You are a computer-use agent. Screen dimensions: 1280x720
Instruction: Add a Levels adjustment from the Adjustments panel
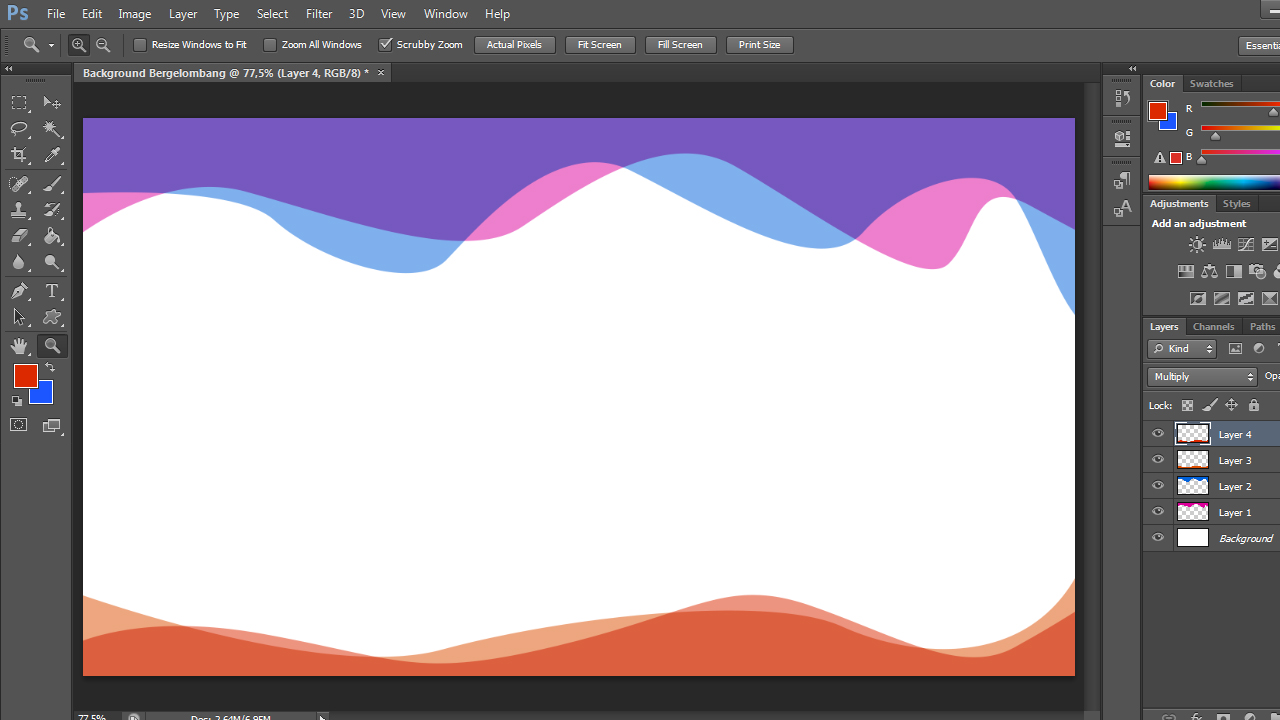tap(1222, 244)
